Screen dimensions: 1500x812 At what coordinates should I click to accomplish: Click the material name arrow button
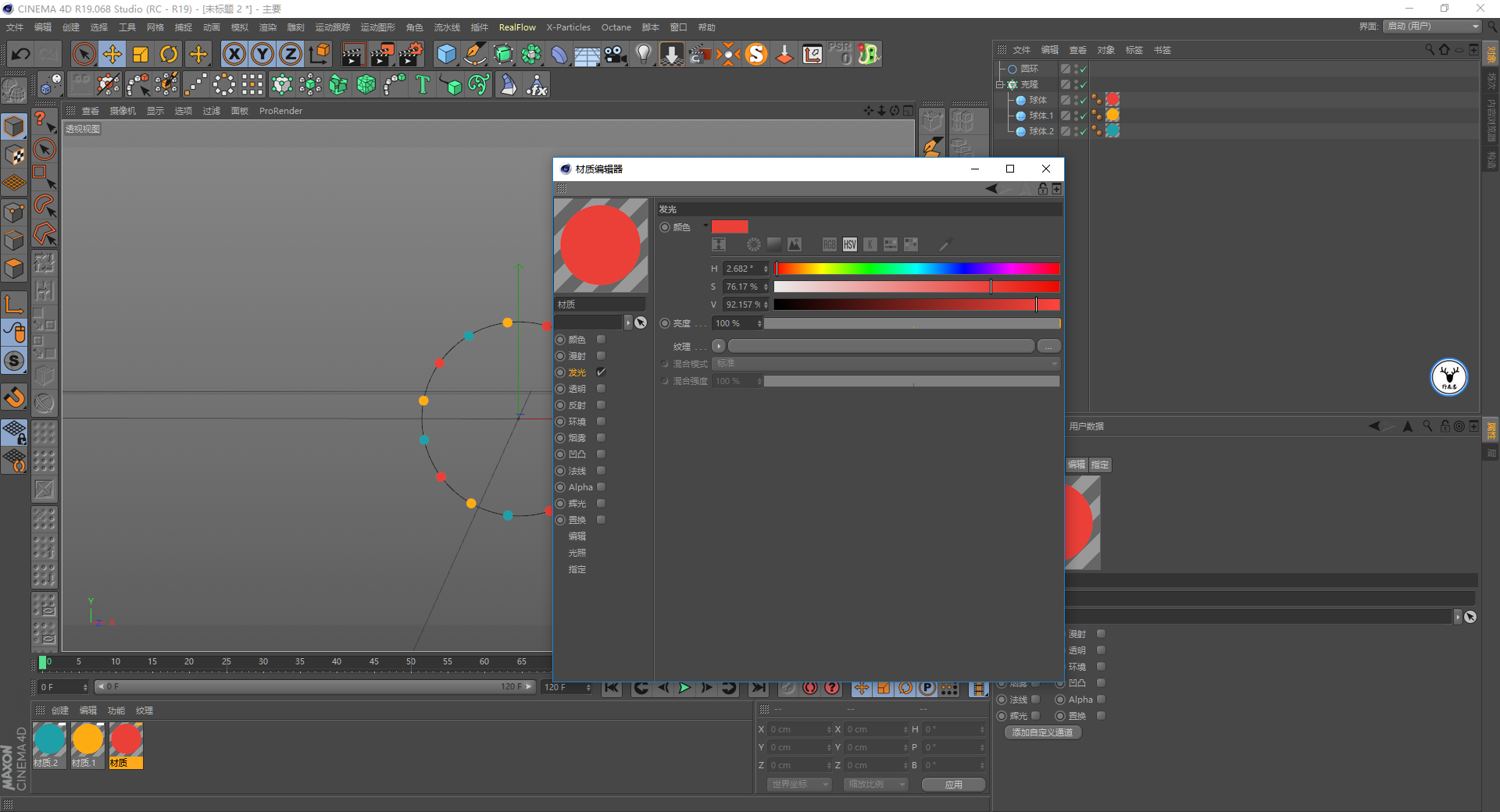click(627, 322)
